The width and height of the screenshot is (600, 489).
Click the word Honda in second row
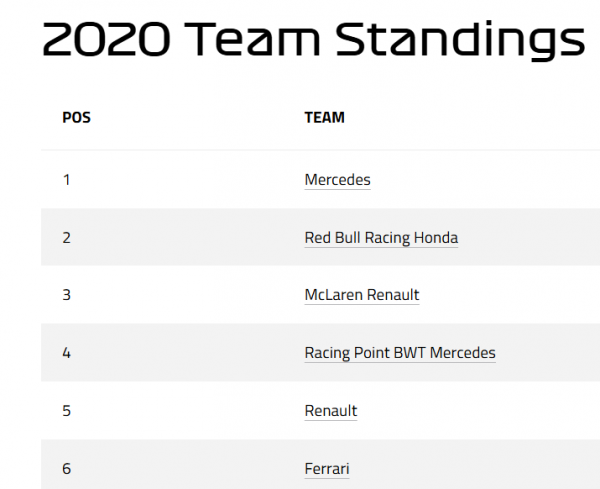coord(436,238)
